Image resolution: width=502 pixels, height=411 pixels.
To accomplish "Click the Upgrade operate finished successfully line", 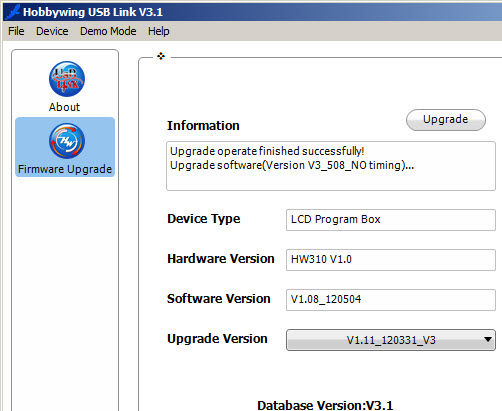I will (267, 151).
